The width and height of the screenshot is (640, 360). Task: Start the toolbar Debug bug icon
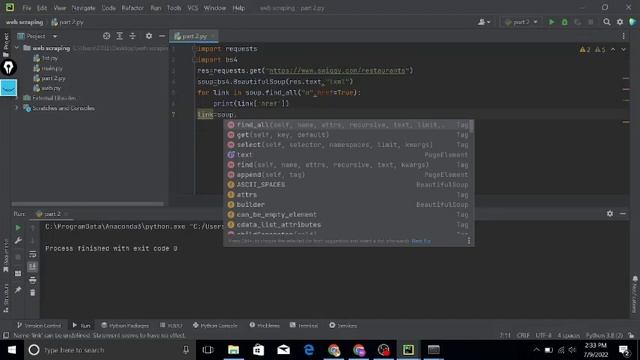pyautogui.click(x=564, y=22)
